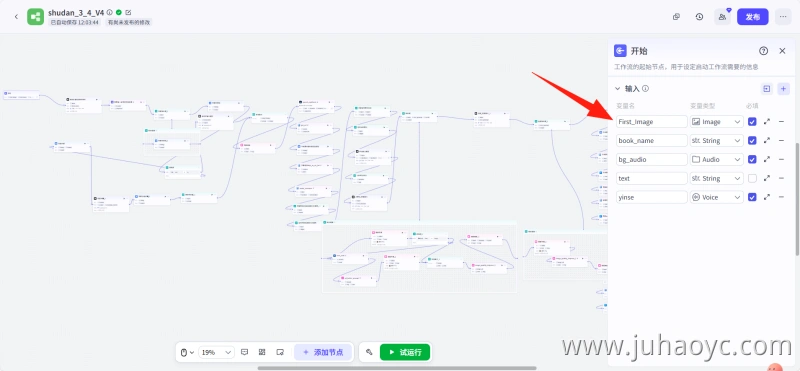Click the import inputs icon beside plus
The height and width of the screenshot is (371, 800).
(x=766, y=89)
